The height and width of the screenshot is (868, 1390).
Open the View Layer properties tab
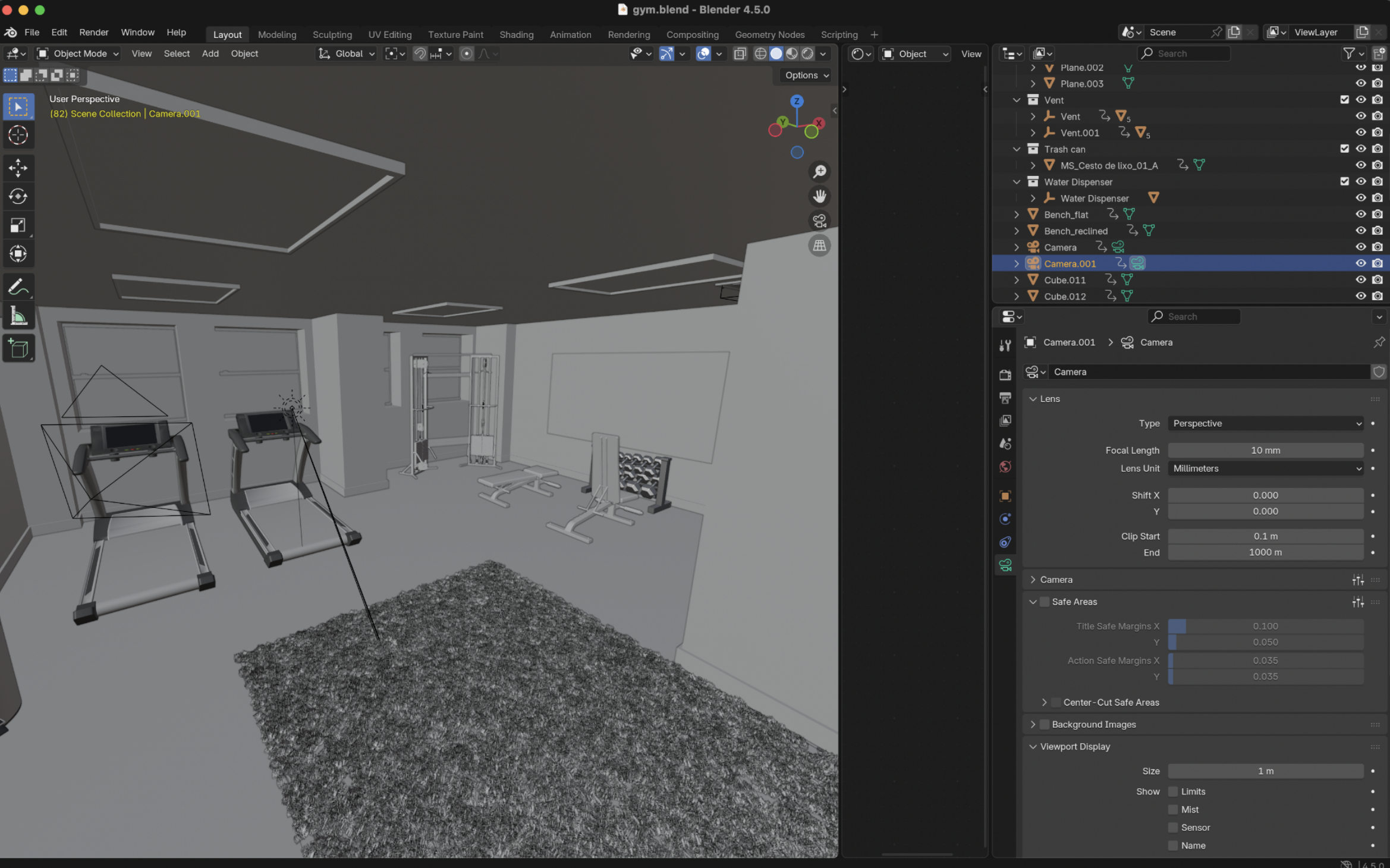point(1005,421)
